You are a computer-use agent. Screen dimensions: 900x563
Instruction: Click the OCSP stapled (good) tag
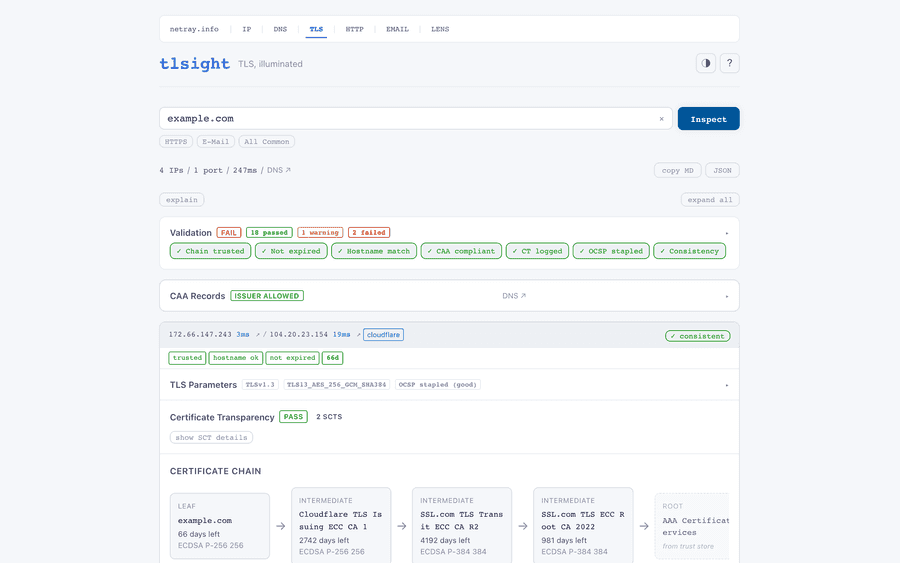tap(437, 385)
